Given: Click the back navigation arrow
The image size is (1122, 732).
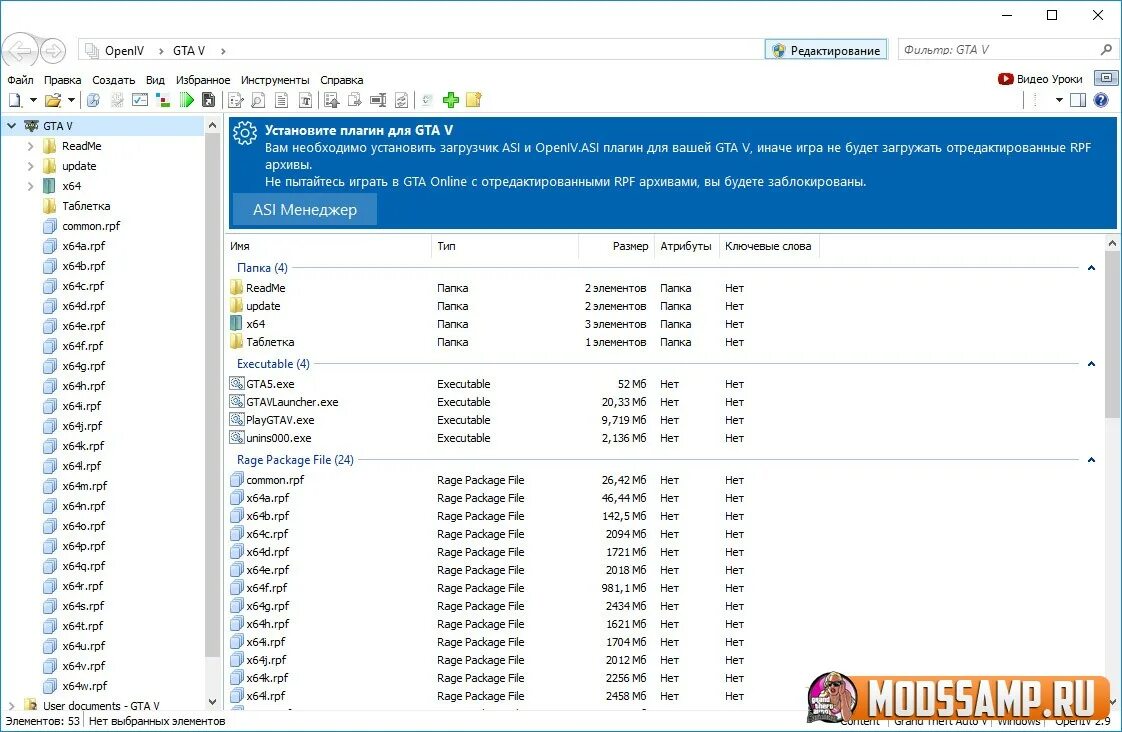Looking at the screenshot, I should pyautogui.click(x=20, y=51).
